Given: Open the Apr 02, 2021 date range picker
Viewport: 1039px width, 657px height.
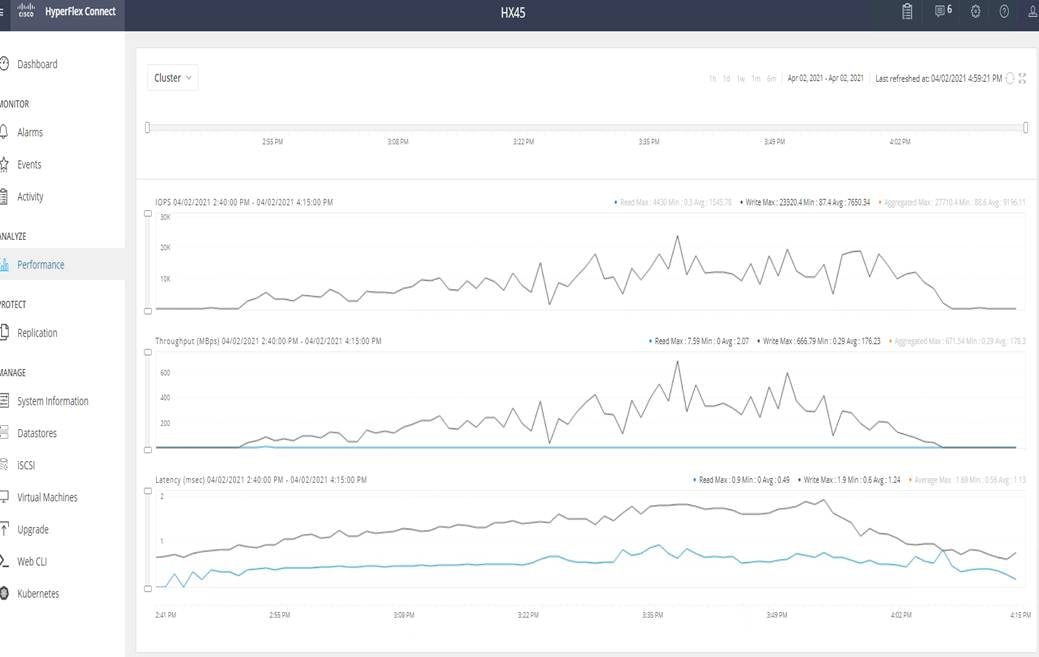Looking at the screenshot, I should coord(826,78).
